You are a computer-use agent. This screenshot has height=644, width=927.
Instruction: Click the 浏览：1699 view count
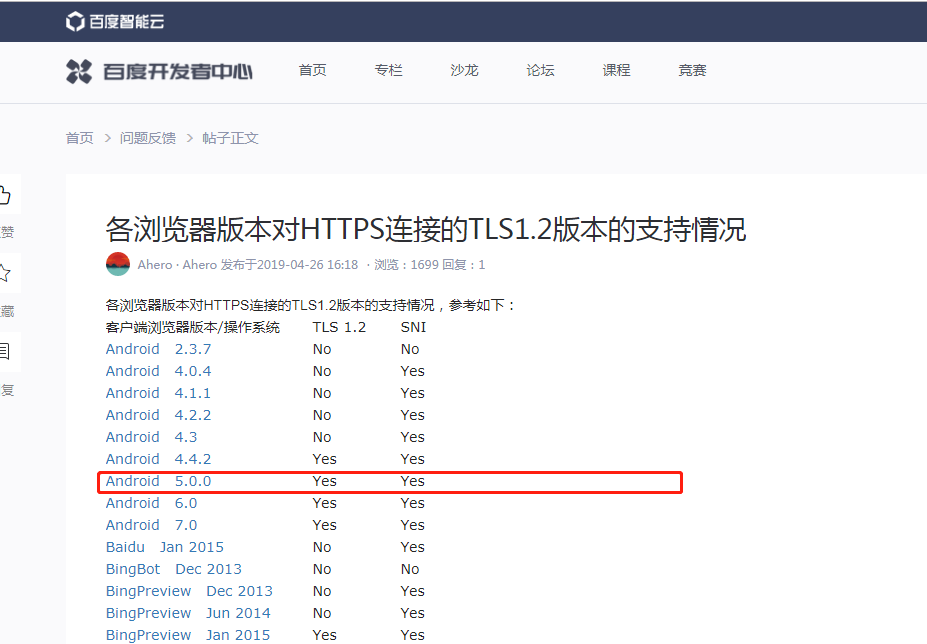coord(406,264)
